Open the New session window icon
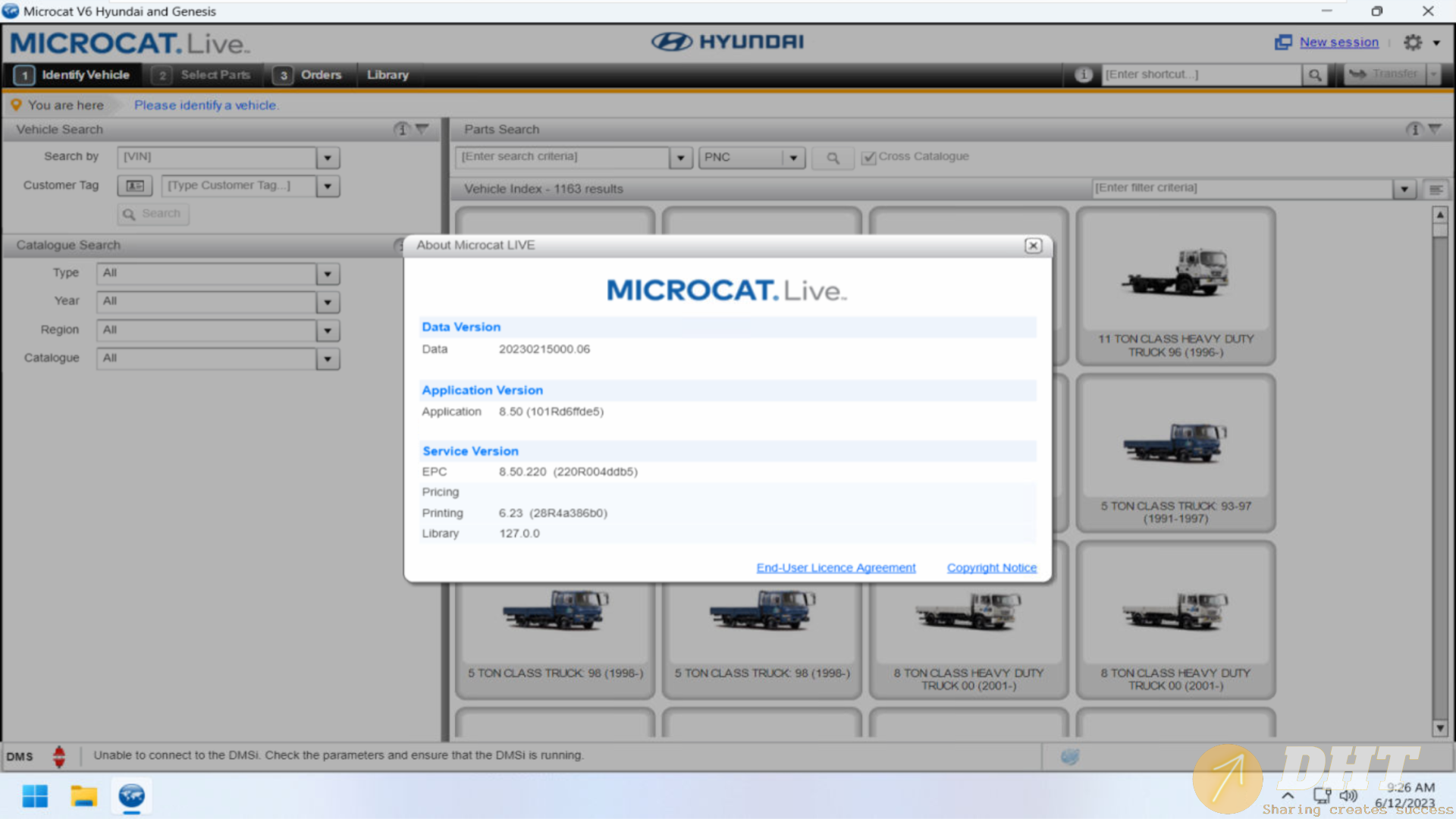Screen dimensions: 1456x819 [1283, 42]
